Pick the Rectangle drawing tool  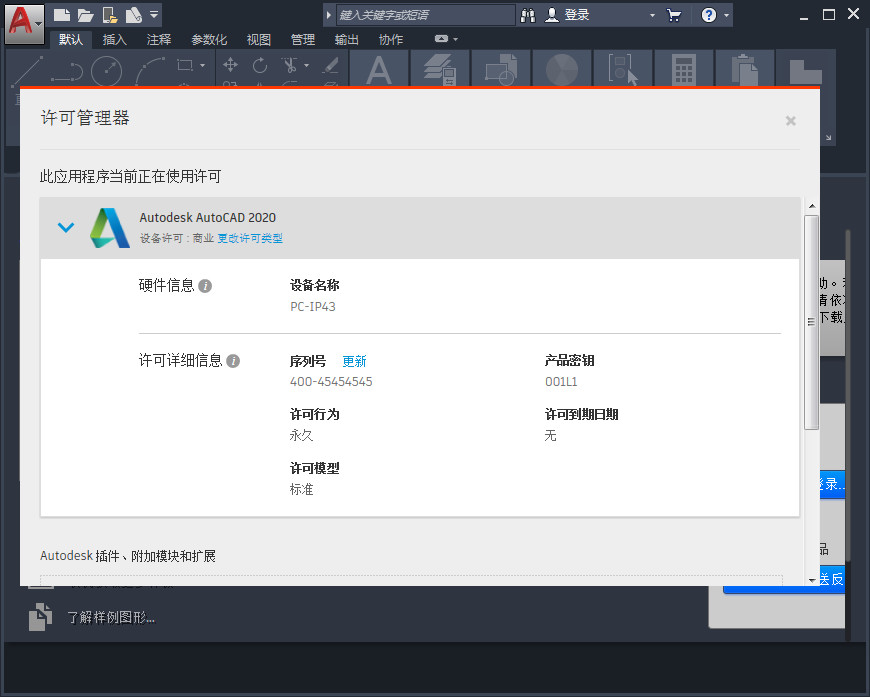183,64
